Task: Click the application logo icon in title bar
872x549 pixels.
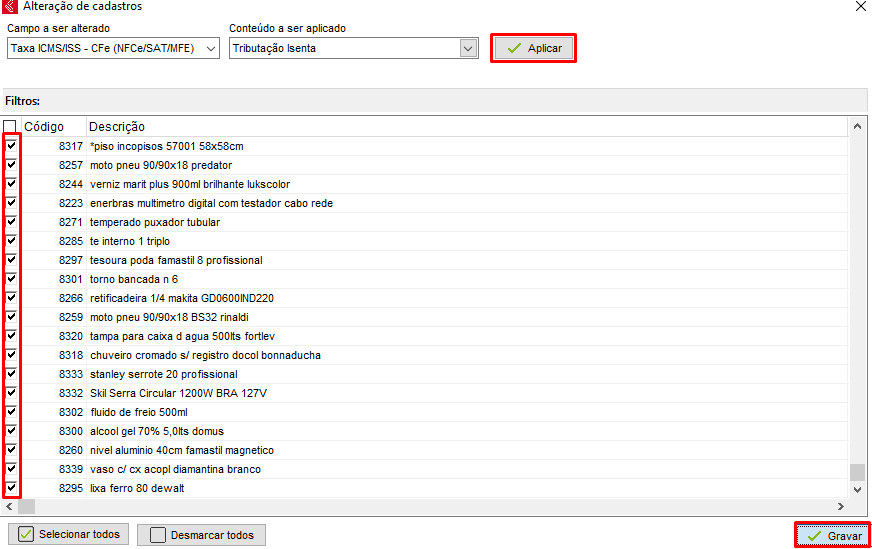Action: click(10, 7)
